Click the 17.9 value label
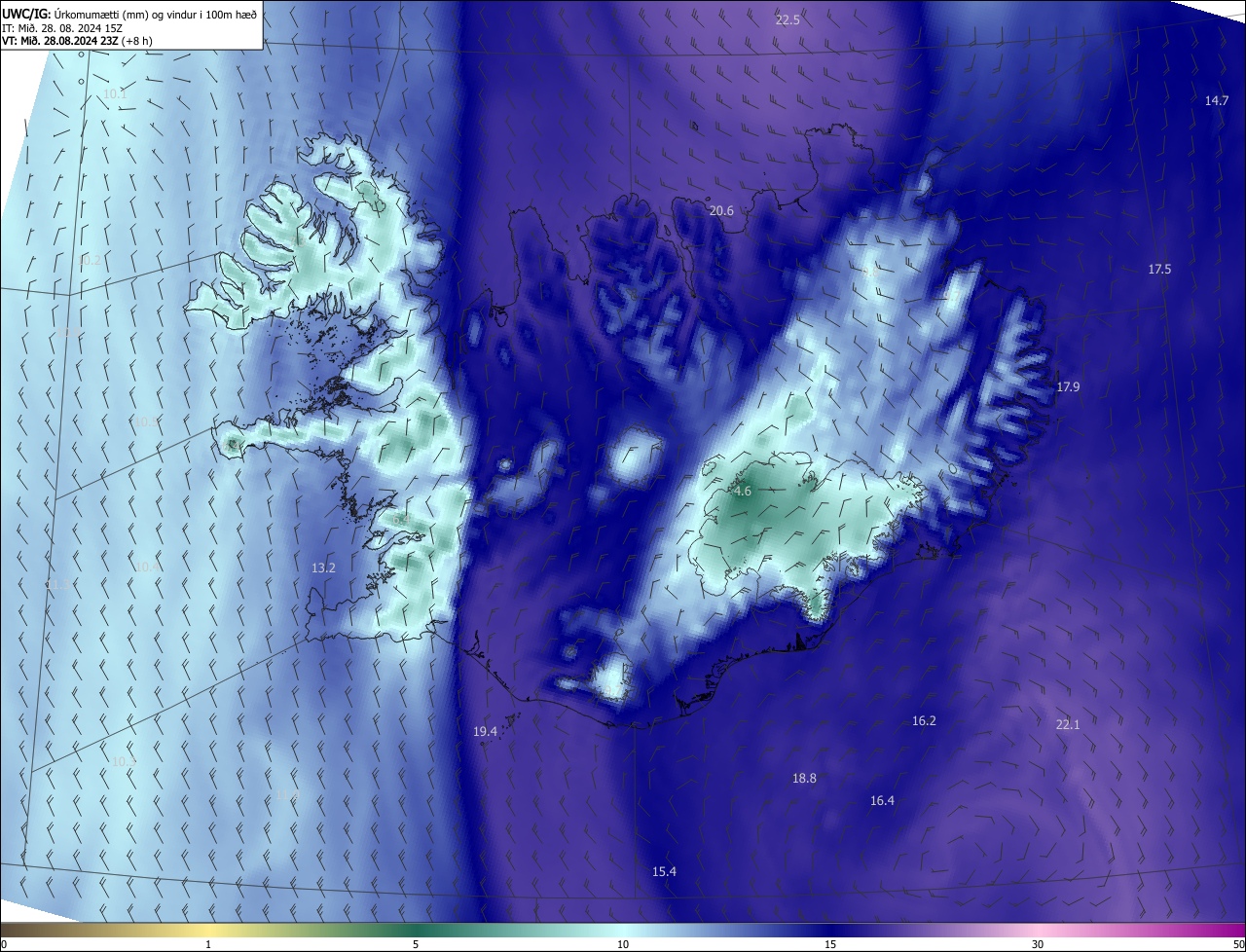 (1068, 387)
